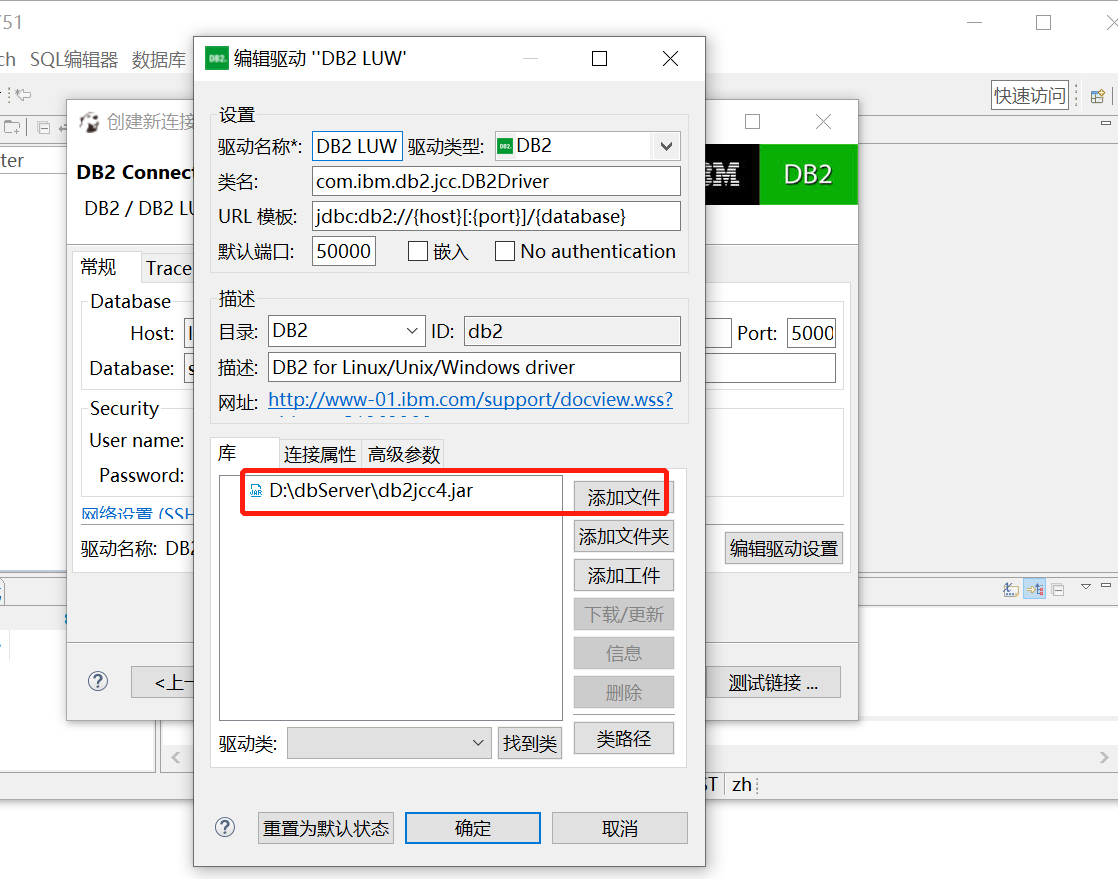The height and width of the screenshot is (879, 1118).
Task: Click the new folder icon in the toolbar
Action: click(12, 126)
